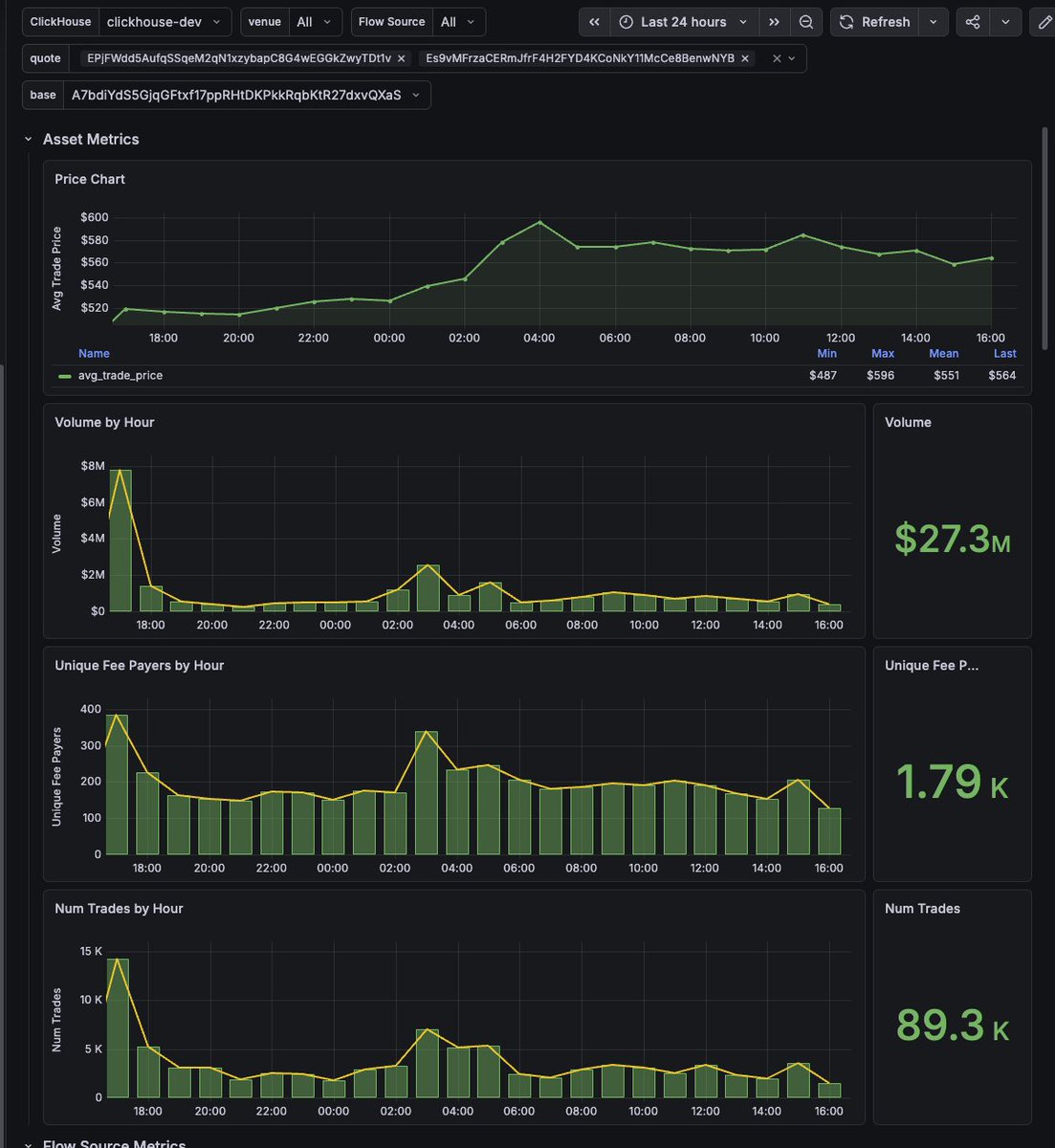Toggle avg_trade_price series in legend
Viewport: 1055px width, 1148px height.
121,376
